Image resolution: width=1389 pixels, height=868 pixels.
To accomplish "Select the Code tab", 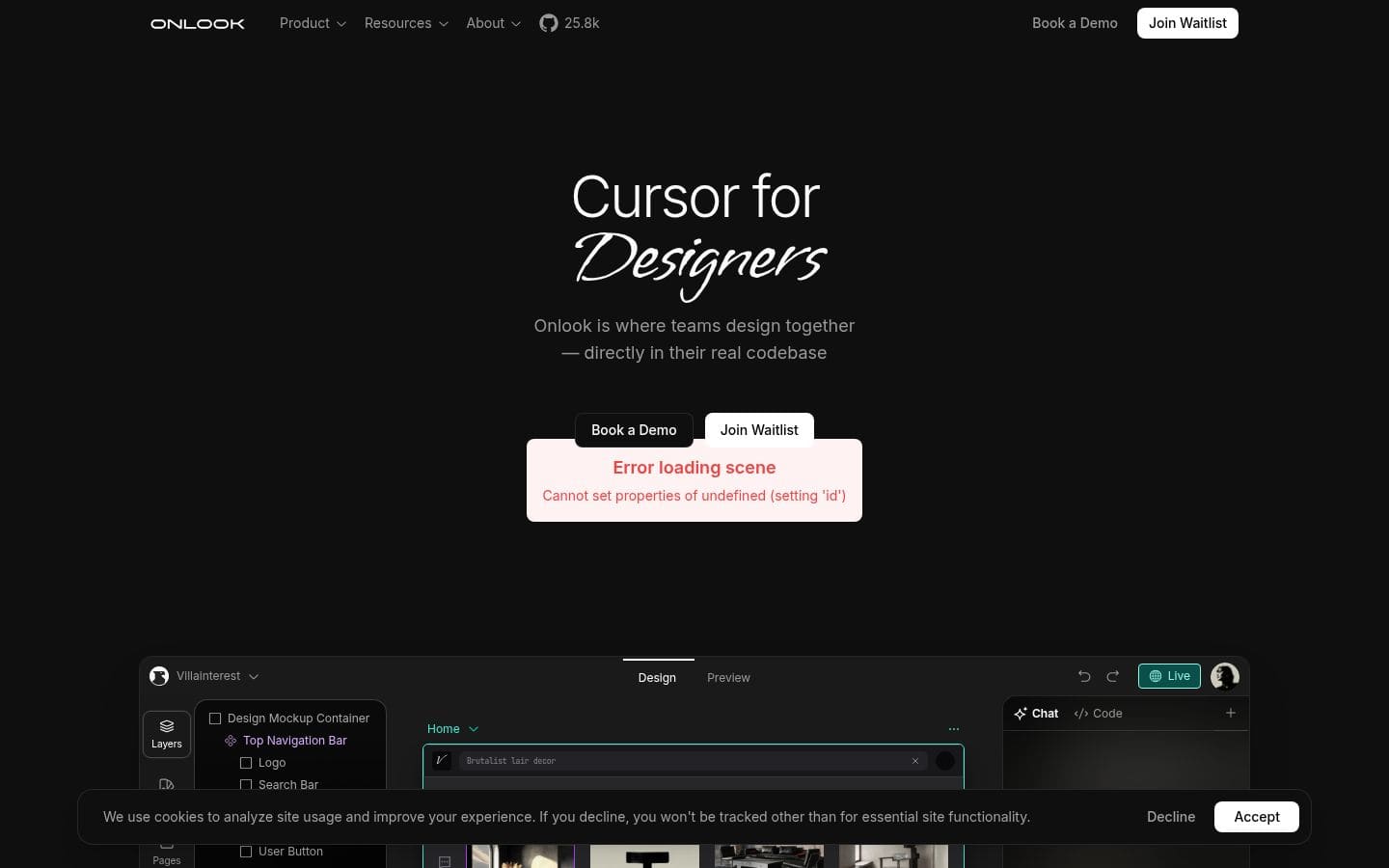I will [1098, 714].
